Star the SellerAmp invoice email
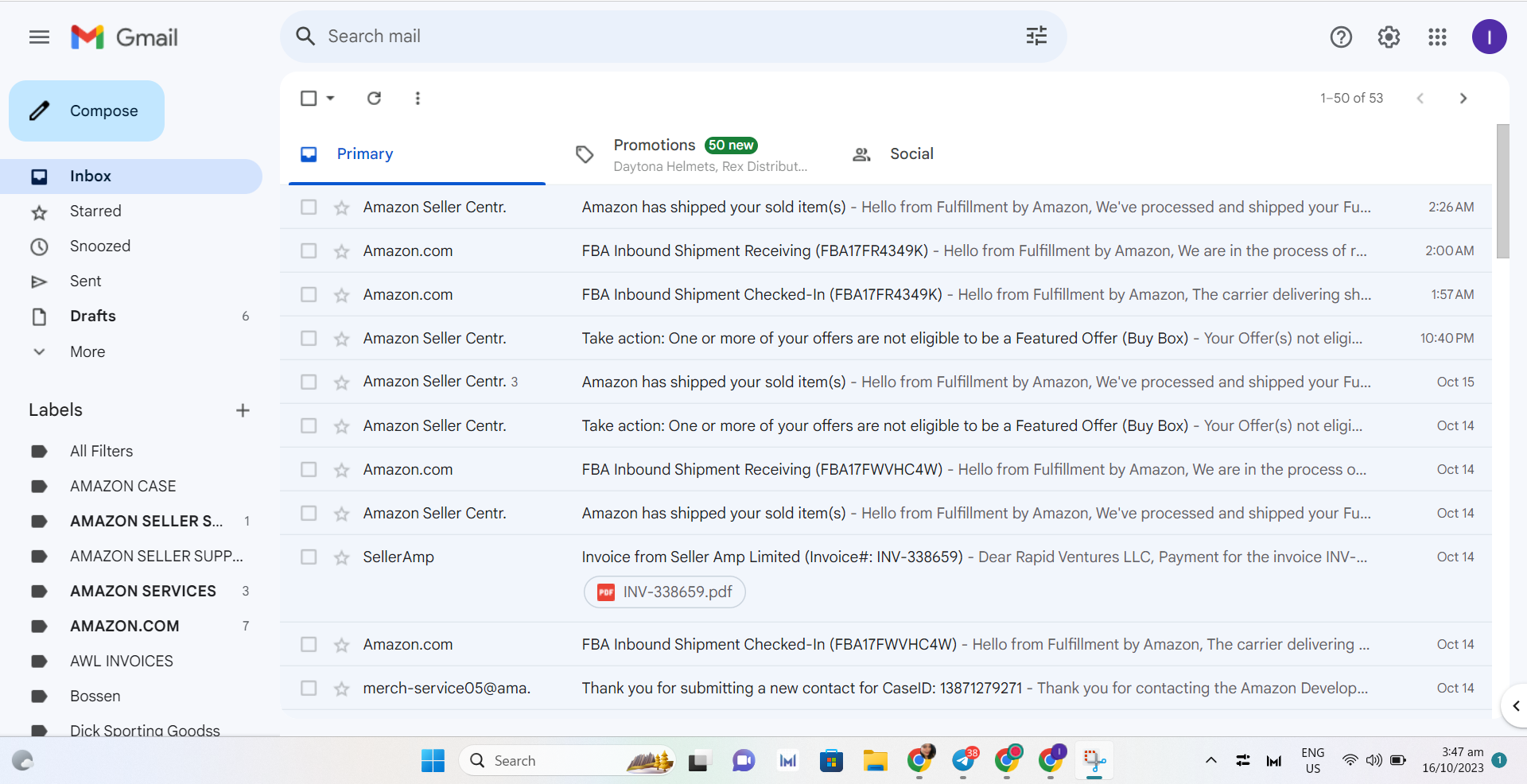The image size is (1527, 784). tap(342, 557)
